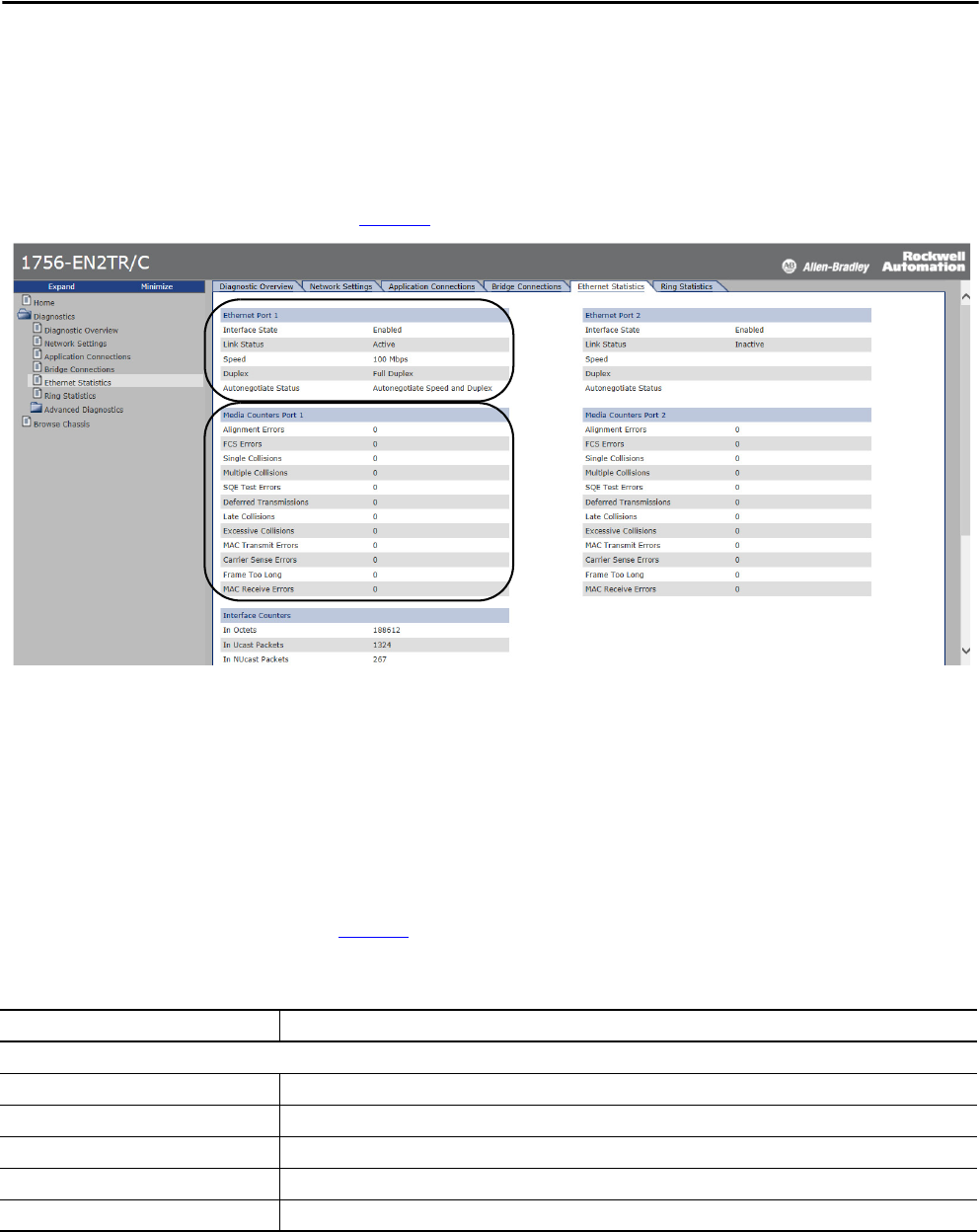979x1232 pixels.
Task: Click 'Autonegotiate Speed and Duplex' value
Action: 432,388
